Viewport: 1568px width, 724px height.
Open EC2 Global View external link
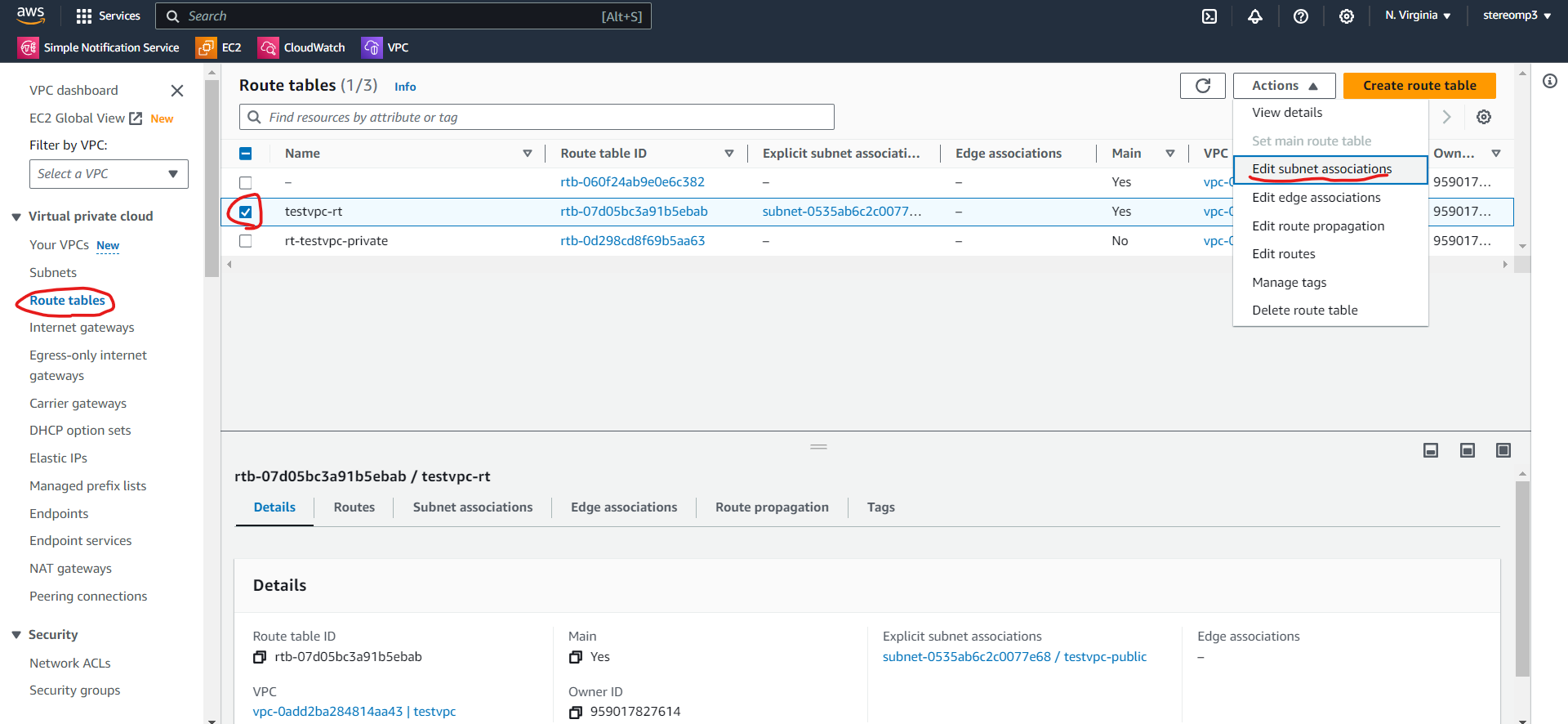click(x=86, y=118)
